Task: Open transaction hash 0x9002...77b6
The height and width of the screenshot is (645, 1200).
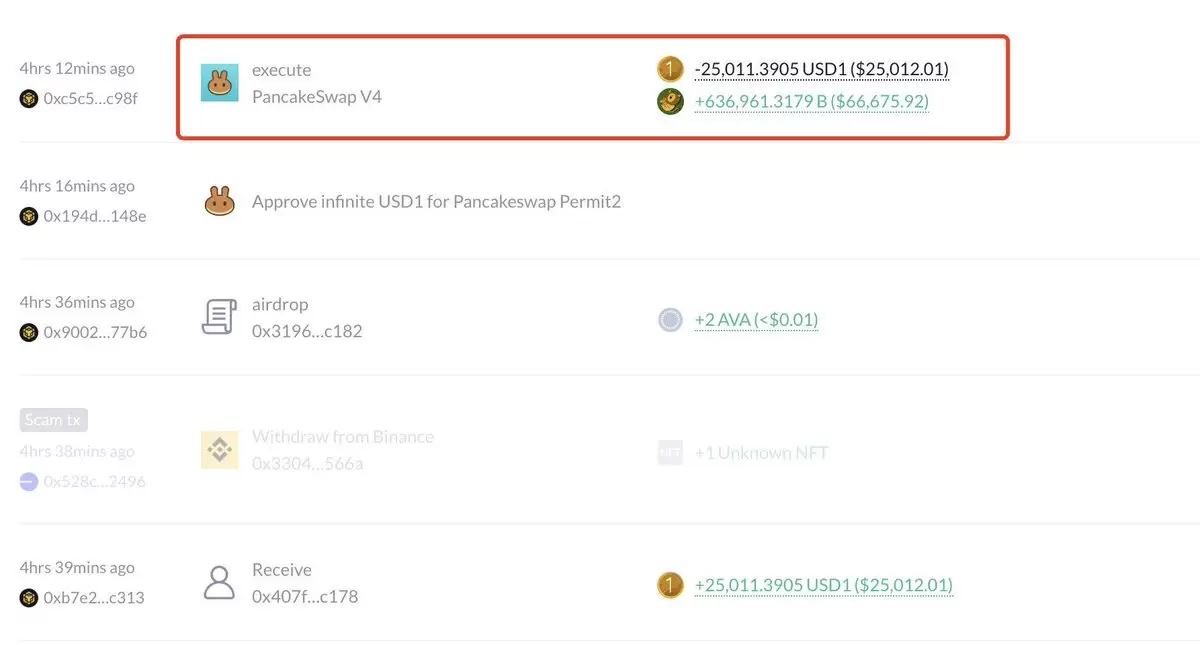Action: [95, 332]
